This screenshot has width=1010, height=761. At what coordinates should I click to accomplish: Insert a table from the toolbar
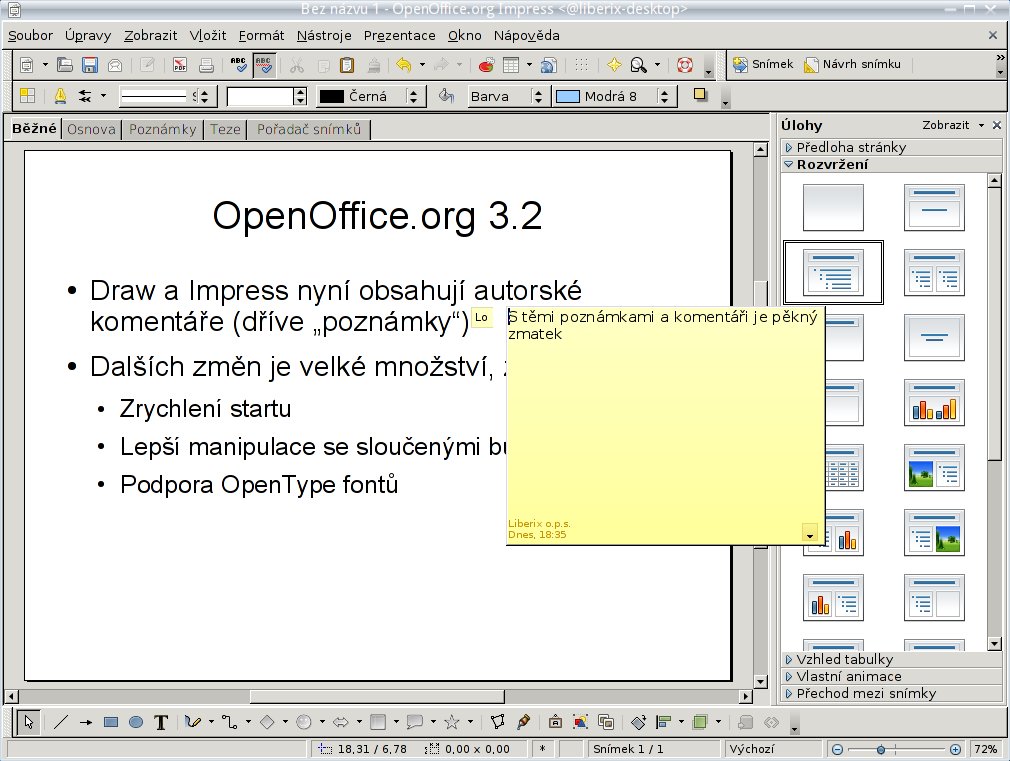tap(511, 64)
